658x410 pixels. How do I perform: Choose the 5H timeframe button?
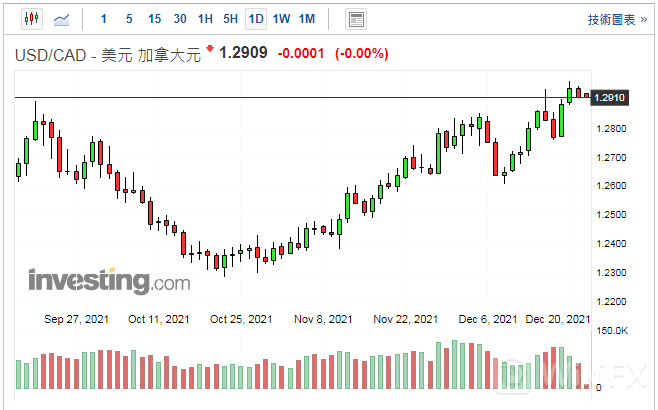click(x=230, y=19)
